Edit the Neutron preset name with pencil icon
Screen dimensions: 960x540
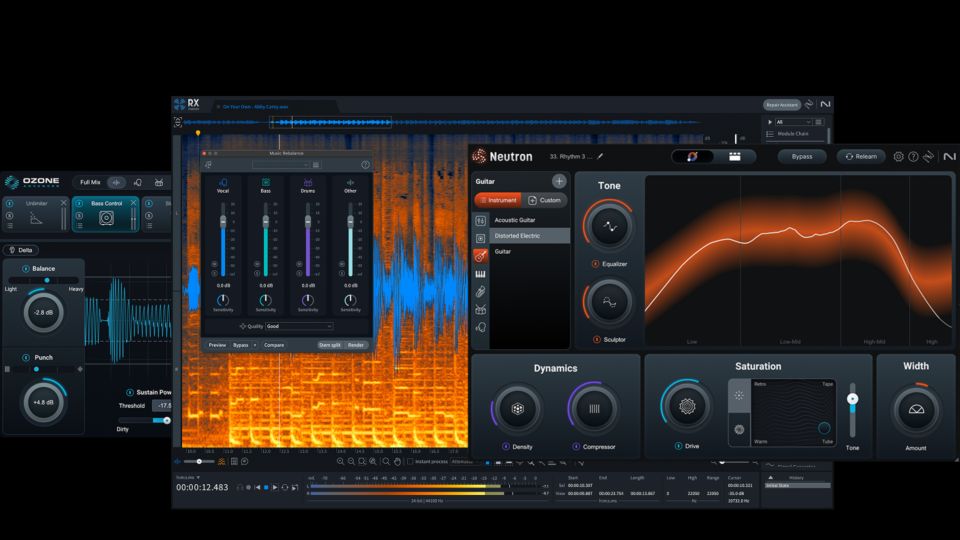click(600, 156)
